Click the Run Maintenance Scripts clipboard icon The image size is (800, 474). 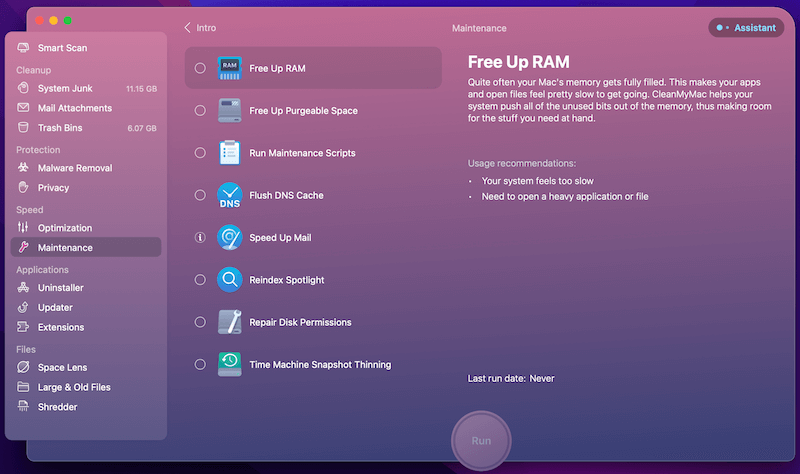pos(230,153)
